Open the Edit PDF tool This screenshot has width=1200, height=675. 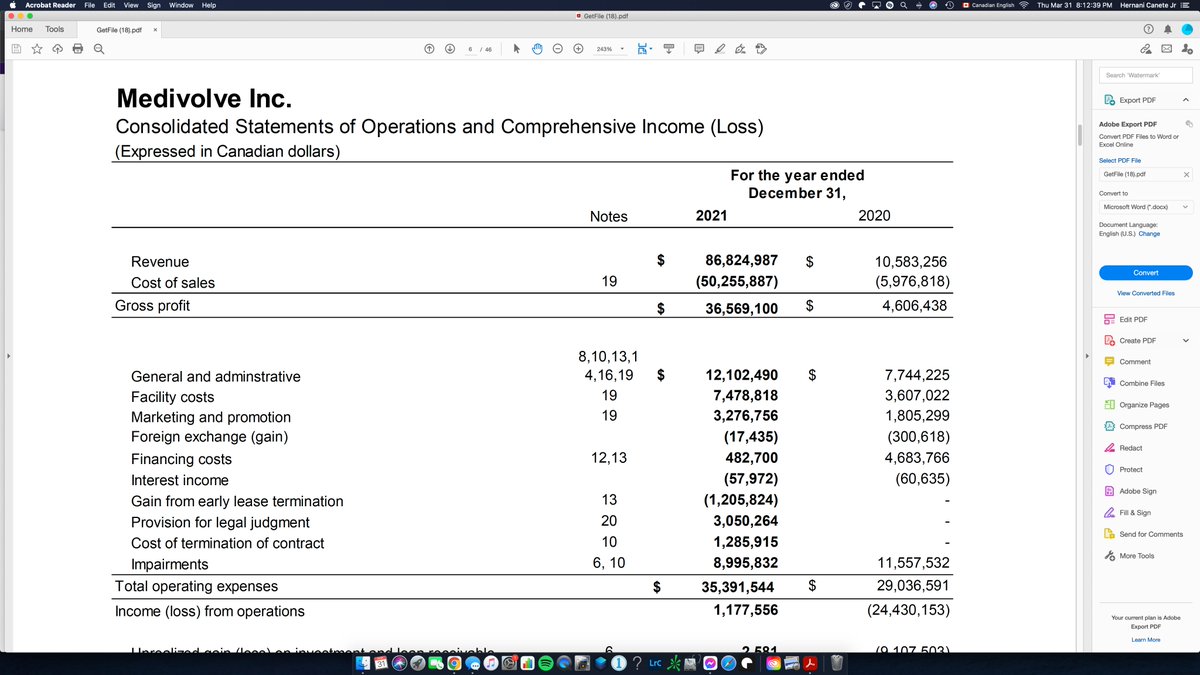[1132, 319]
